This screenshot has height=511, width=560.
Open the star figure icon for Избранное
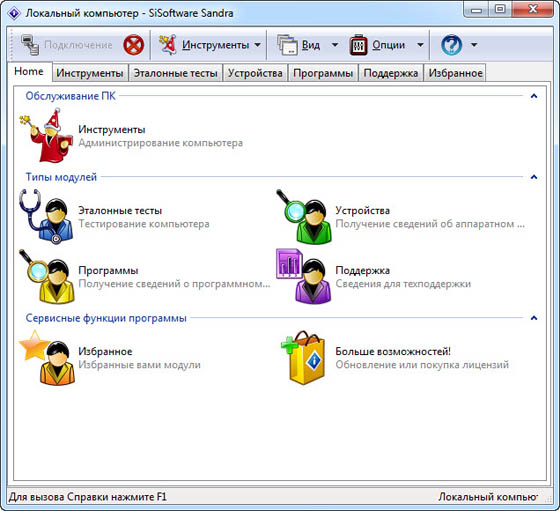pyautogui.click(x=47, y=357)
